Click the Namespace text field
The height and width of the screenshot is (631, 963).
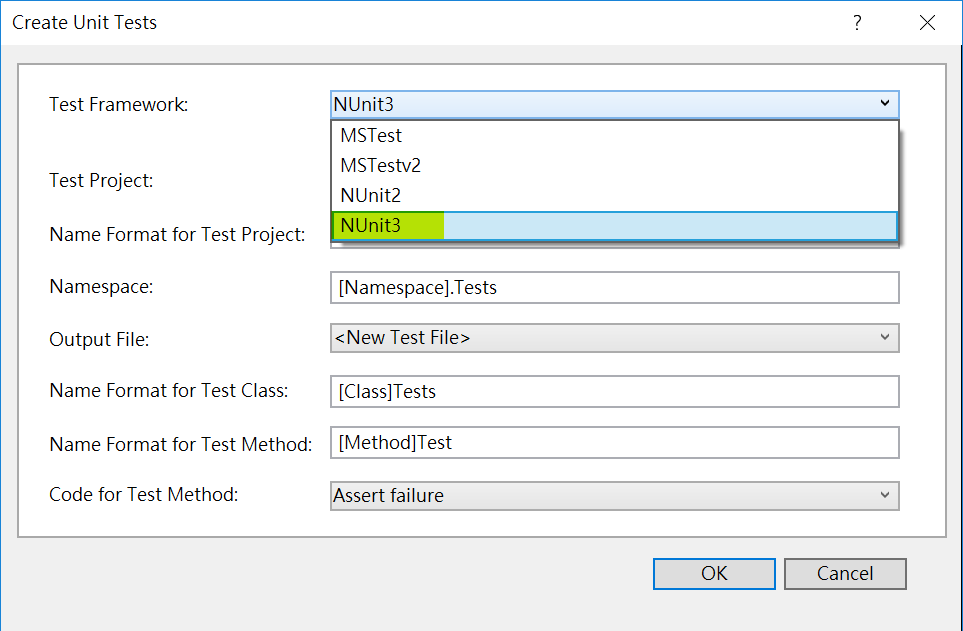614,288
